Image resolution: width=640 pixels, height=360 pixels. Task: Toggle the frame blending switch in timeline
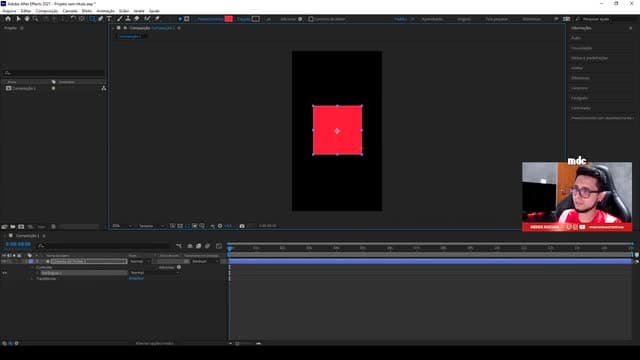tap(198, 246)
